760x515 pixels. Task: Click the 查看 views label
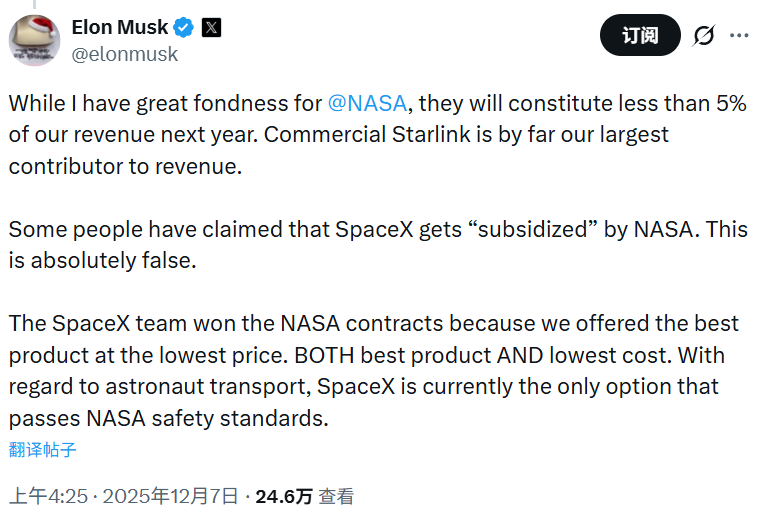click(x=336, y=496)
